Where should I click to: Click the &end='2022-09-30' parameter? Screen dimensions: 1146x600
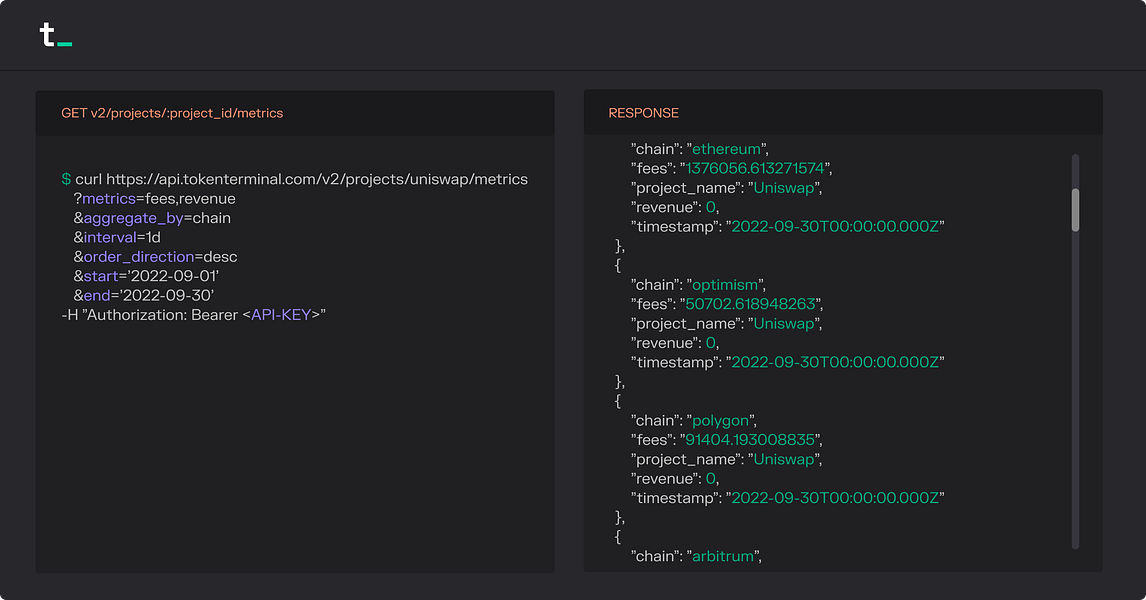[143, 296]
